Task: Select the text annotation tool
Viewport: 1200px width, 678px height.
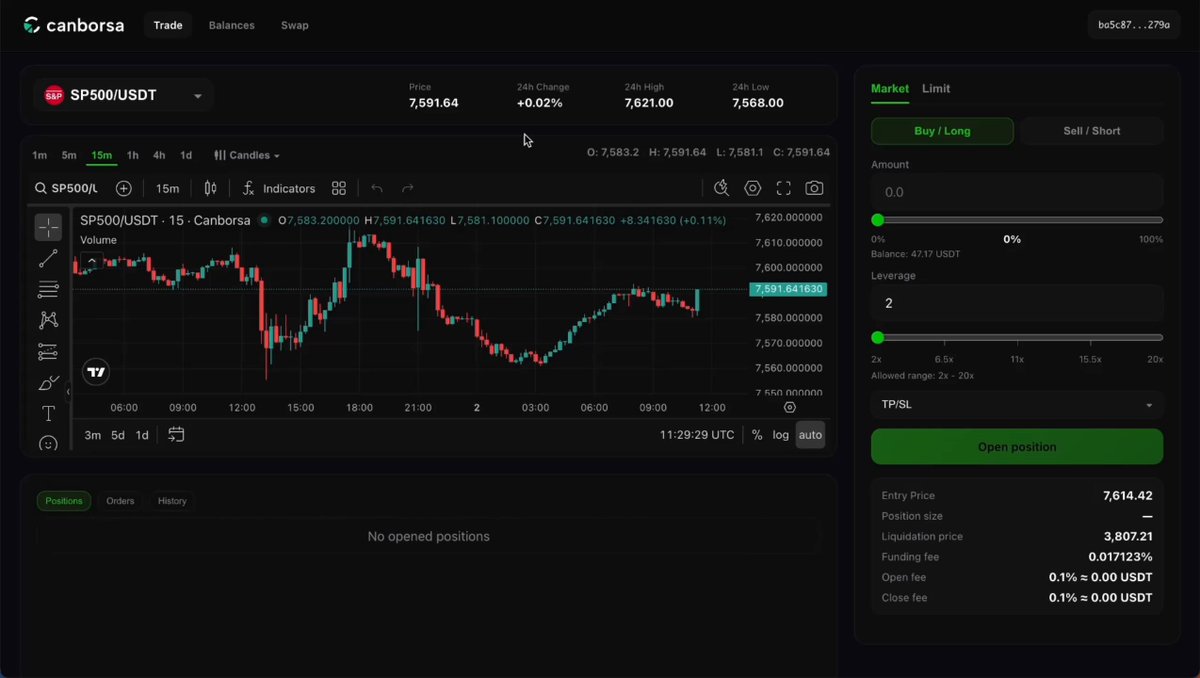Action: [48, 413]
